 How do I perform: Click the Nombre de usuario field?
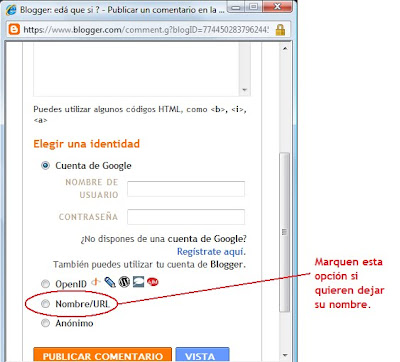(x=186, y=189)
